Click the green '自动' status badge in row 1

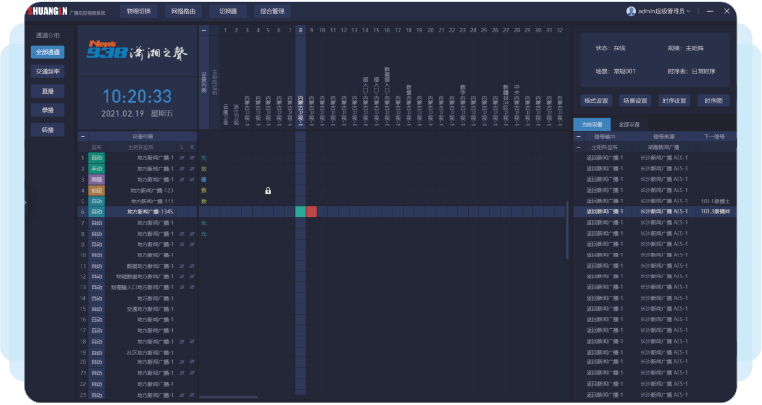97,158
